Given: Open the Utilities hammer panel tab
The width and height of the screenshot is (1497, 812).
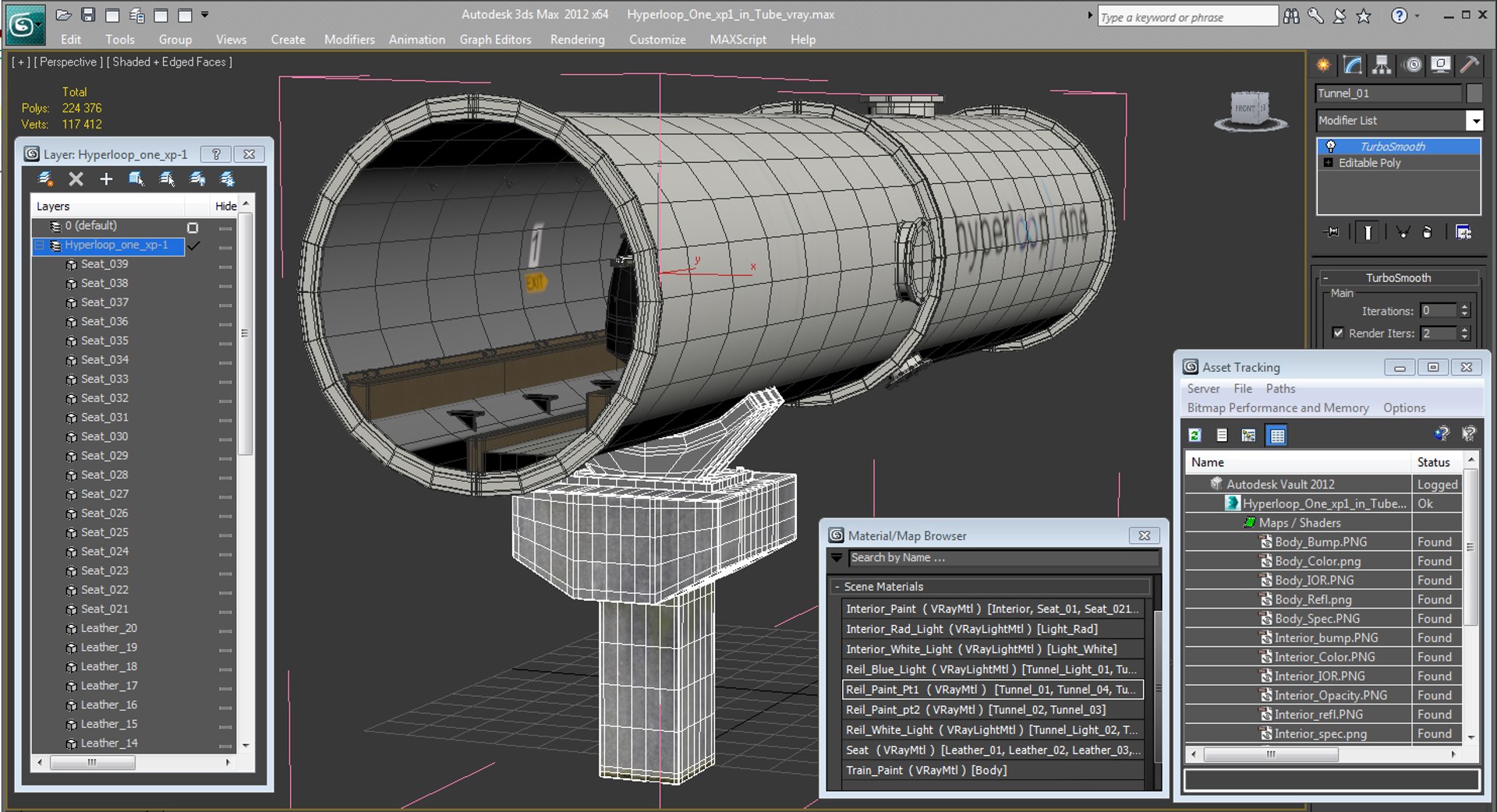Looking at the screenshot, I should tap(1470, 65).
